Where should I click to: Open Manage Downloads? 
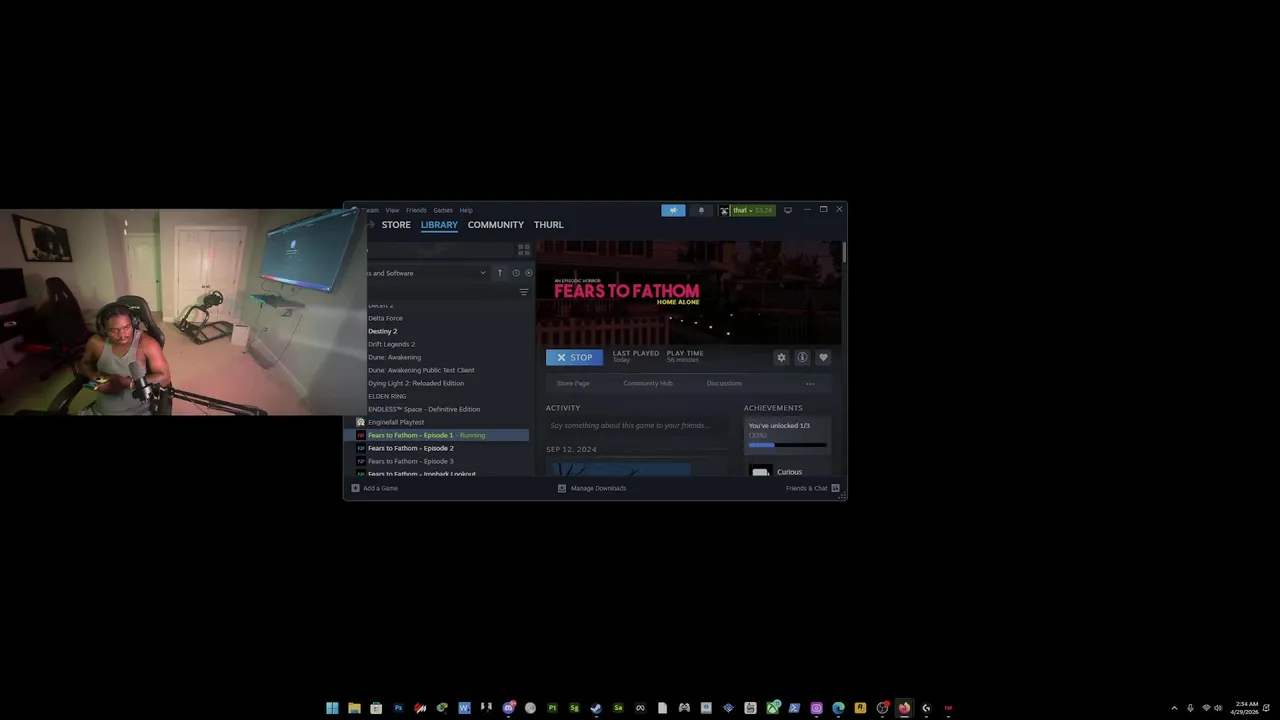click(x=592, y=488)
